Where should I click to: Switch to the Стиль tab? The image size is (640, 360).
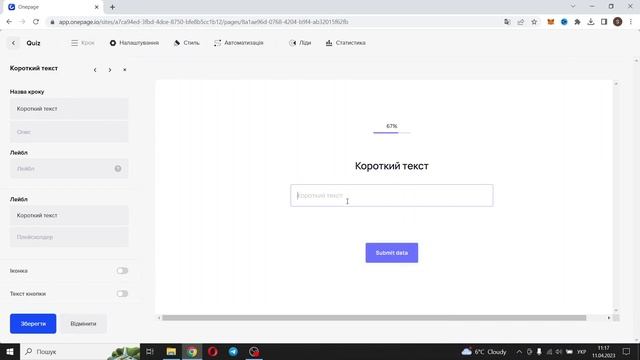click(187, 43)
